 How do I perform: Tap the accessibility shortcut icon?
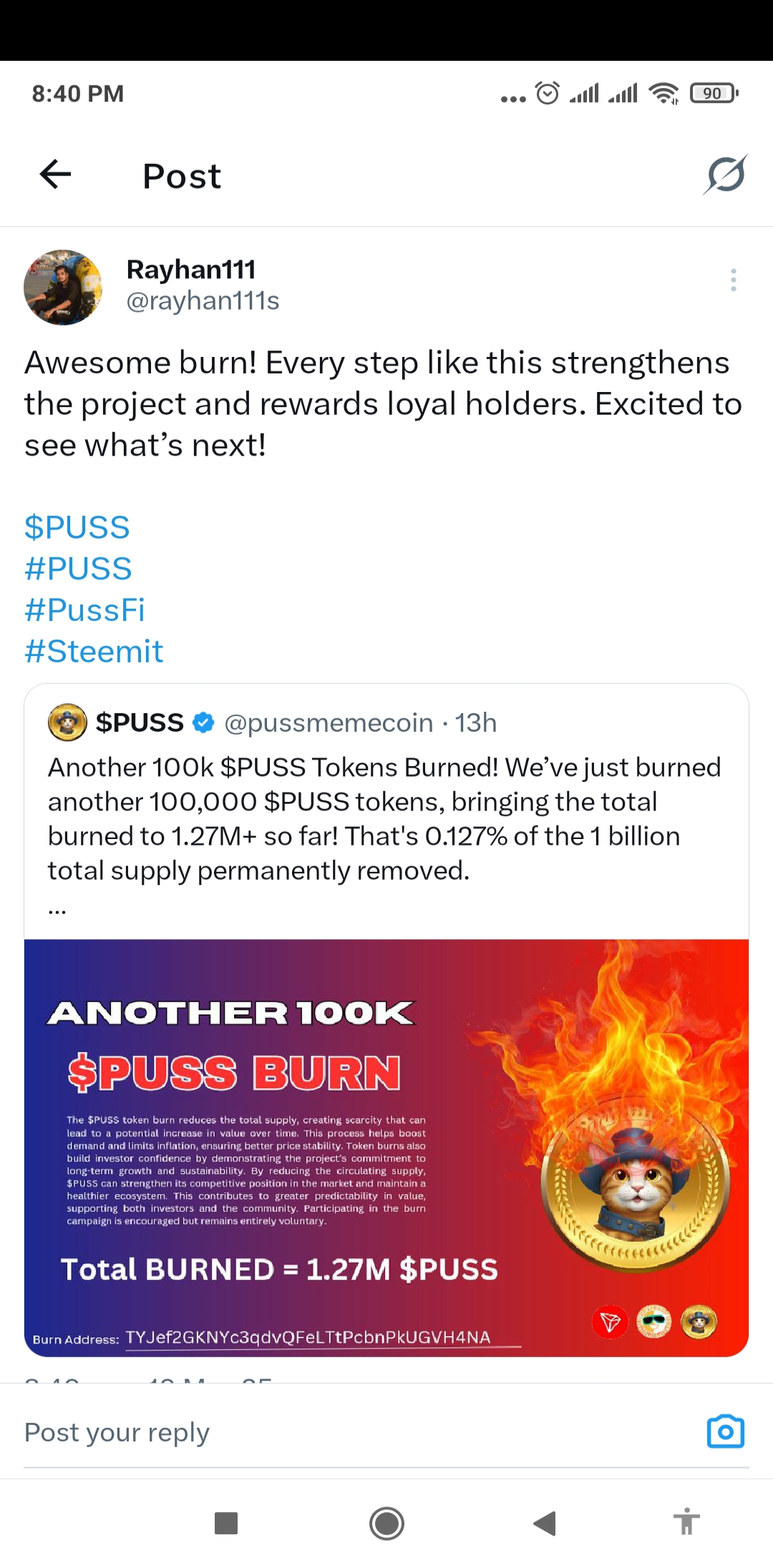pos(686,1522)
